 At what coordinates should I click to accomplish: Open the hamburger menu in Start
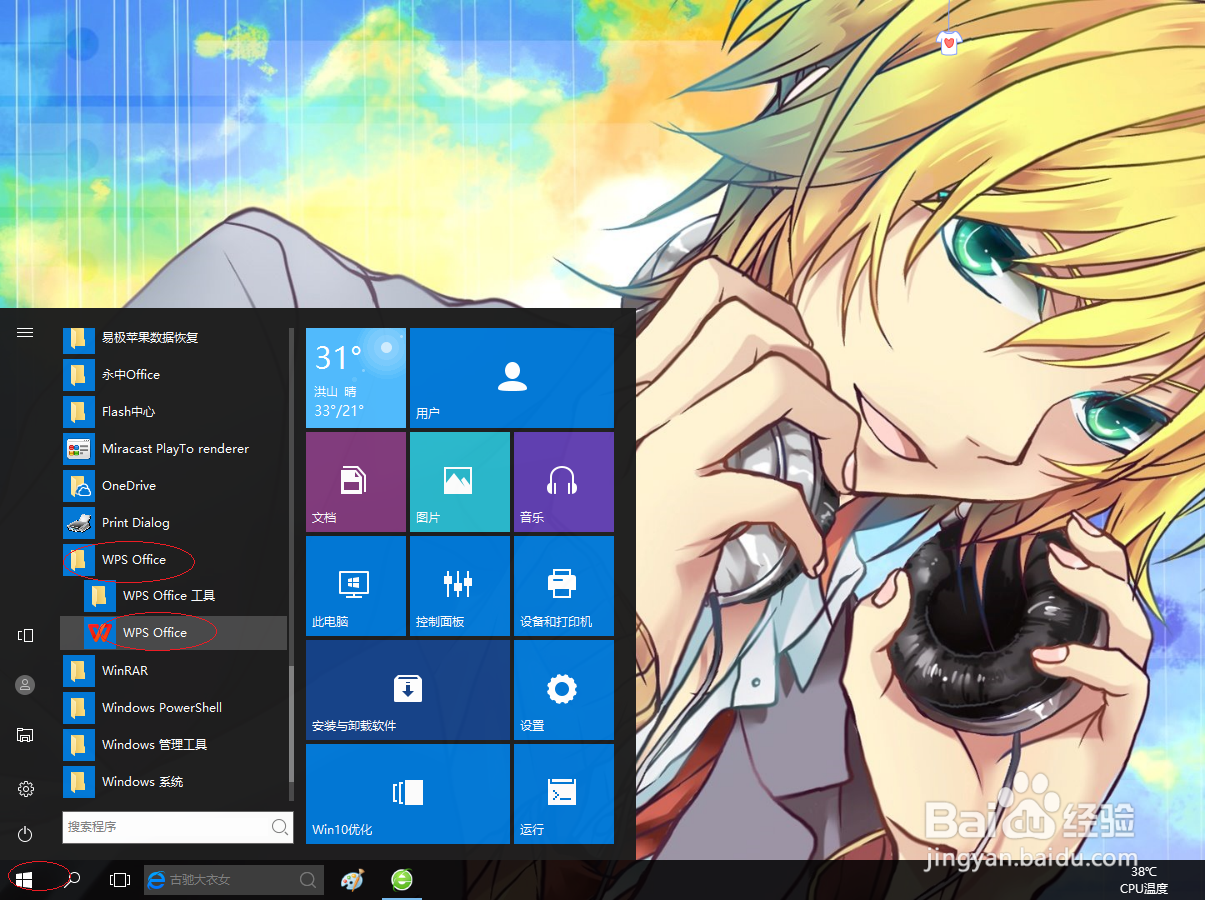point(25,332)
